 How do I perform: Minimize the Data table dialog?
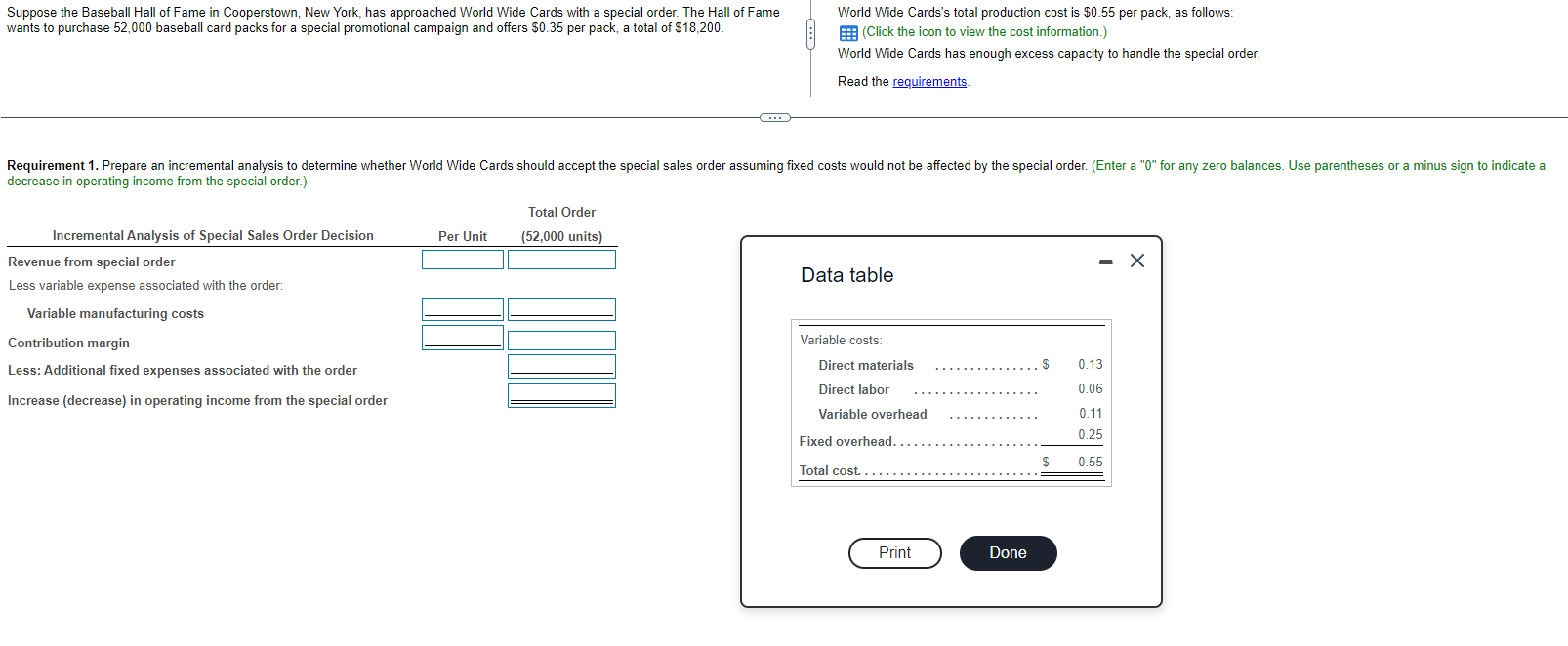[x=1105, y=262]
